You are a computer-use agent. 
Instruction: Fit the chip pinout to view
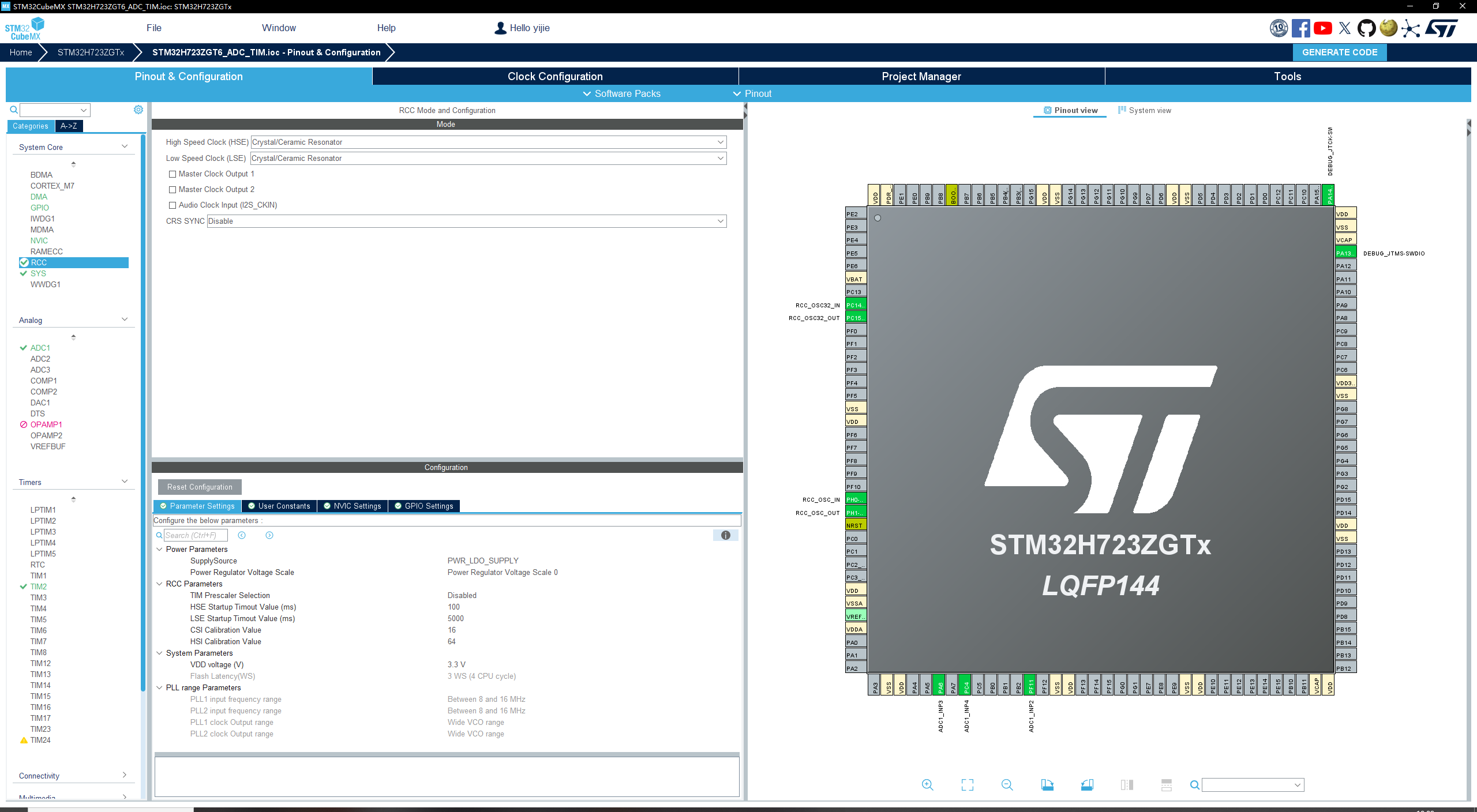click(967, 785)
